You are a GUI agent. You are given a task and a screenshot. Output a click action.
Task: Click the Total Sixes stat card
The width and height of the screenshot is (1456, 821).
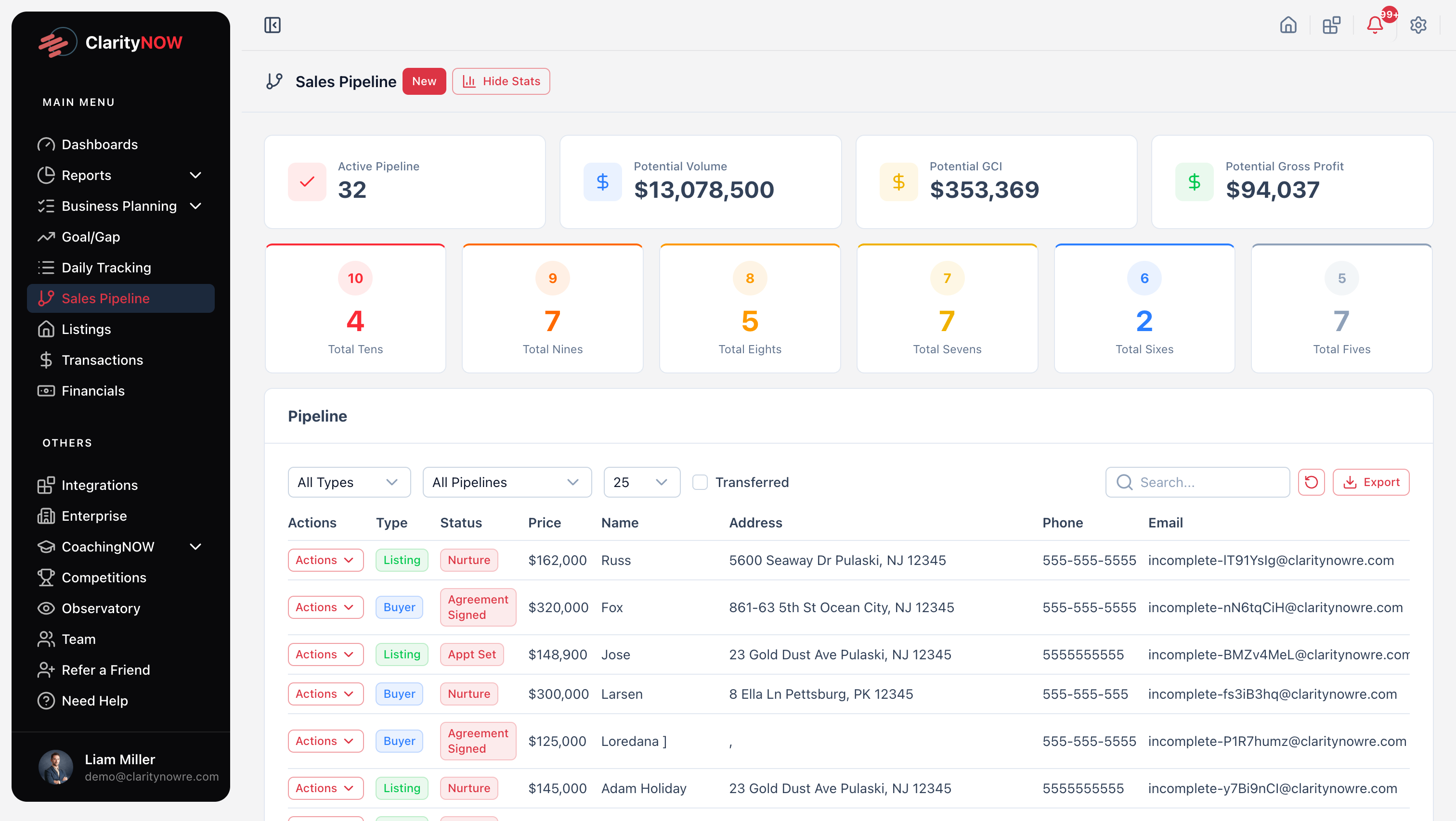[1144, 308]
